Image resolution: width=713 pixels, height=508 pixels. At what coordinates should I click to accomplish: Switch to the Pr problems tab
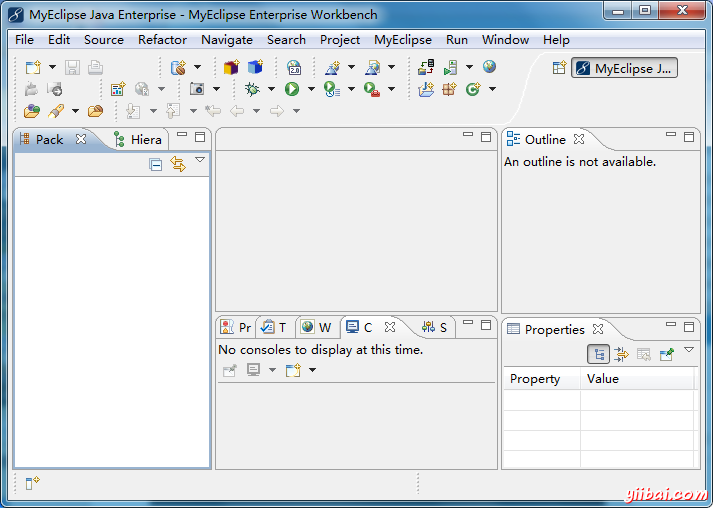pos(236,327)
